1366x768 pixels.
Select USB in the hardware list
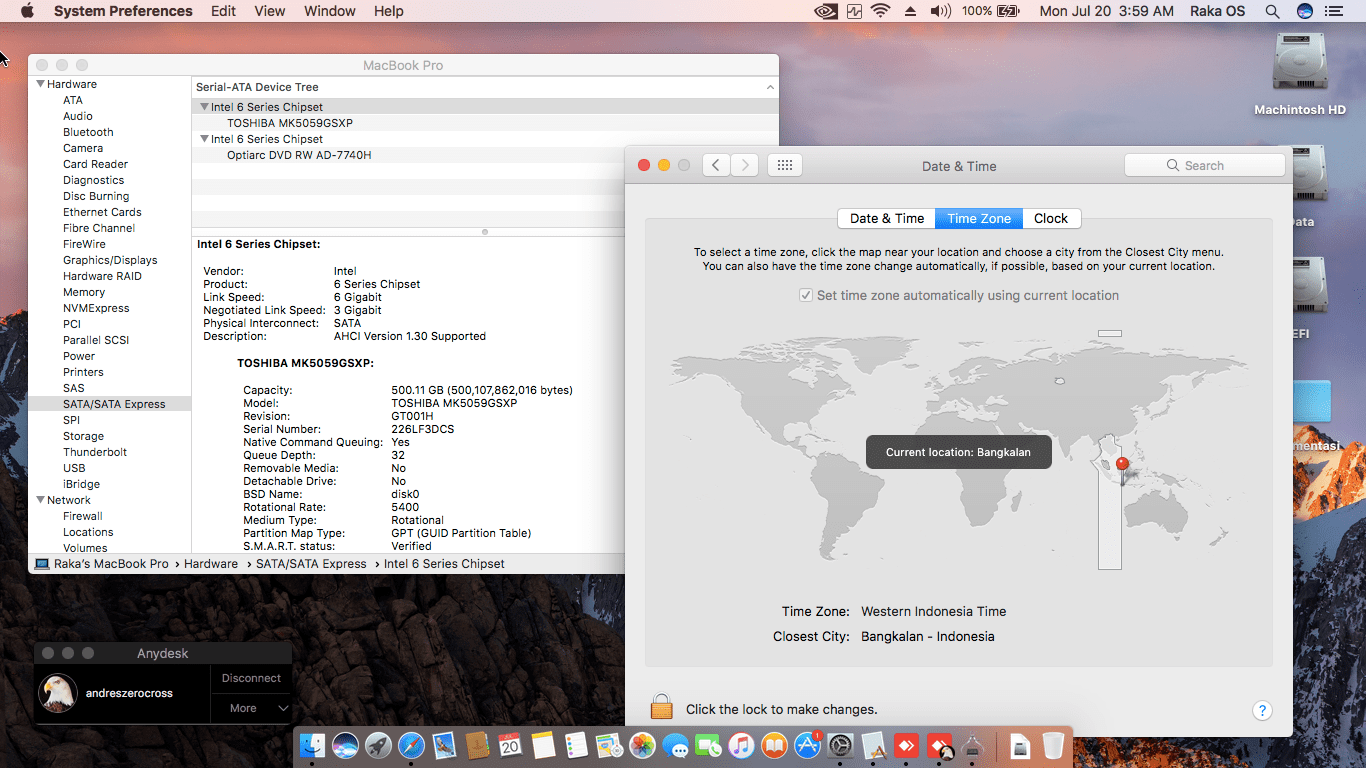coord(74,468)
